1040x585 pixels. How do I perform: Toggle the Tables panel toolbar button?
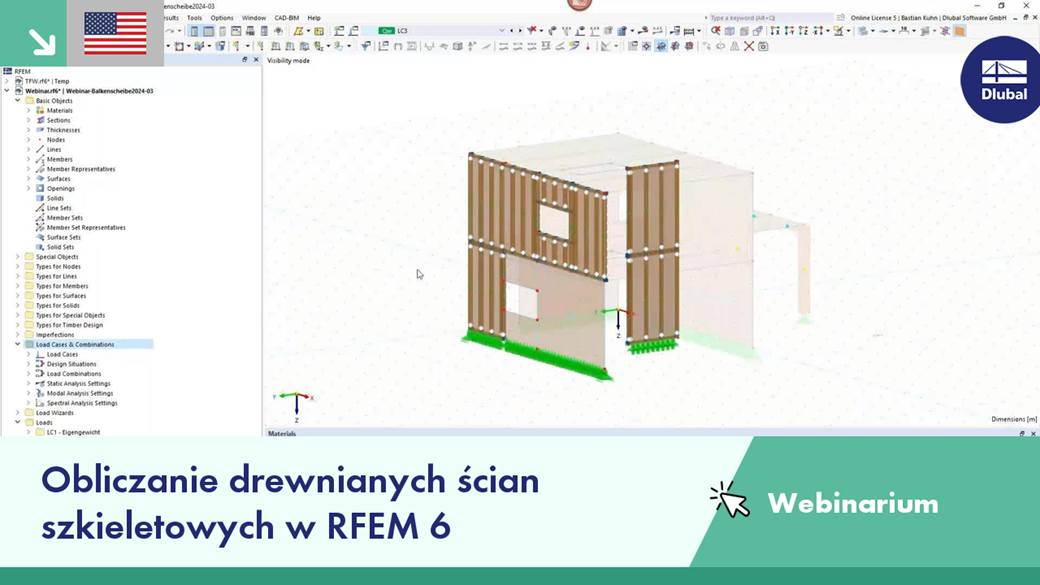click(x=208, y=31)
